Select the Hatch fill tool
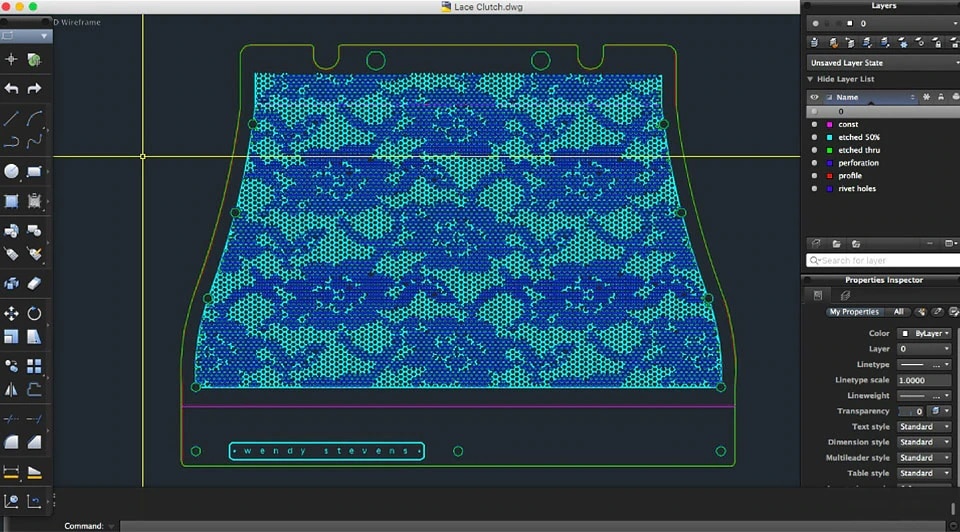Image resolution: width=960 pixels, height=532 pixels. pyautogui.click(x=11, y=201)
